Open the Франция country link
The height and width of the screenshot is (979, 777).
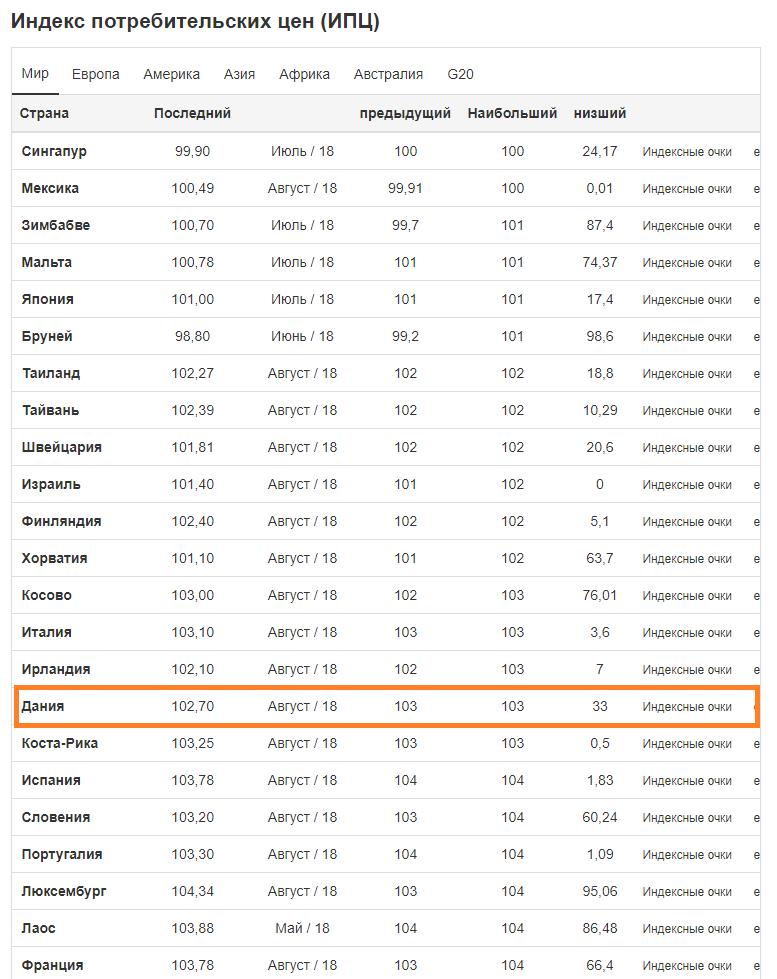tap(52, 965)
